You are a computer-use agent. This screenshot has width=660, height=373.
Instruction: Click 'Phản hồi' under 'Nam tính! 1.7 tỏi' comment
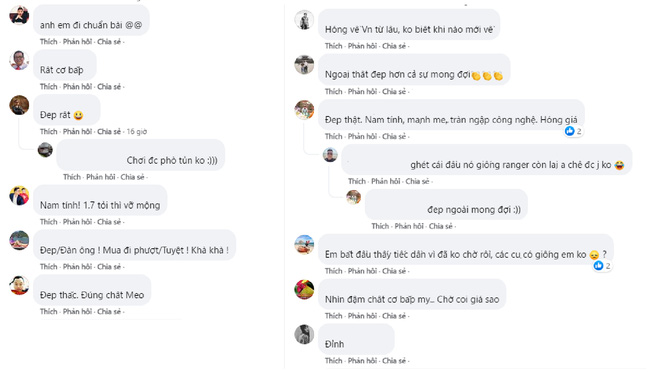(77, 221)
